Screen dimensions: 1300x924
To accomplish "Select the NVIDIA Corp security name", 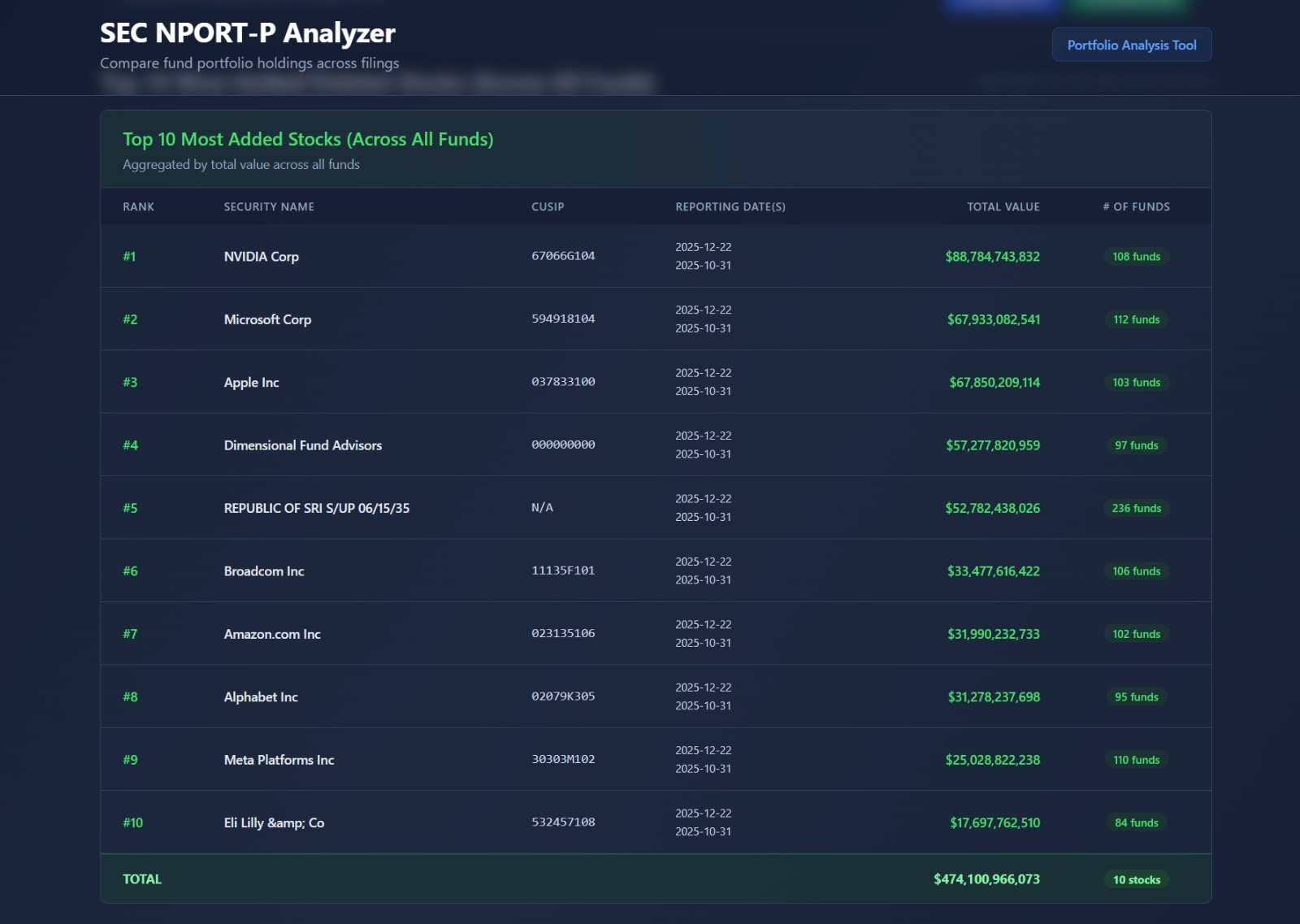I will click(261, 257).
